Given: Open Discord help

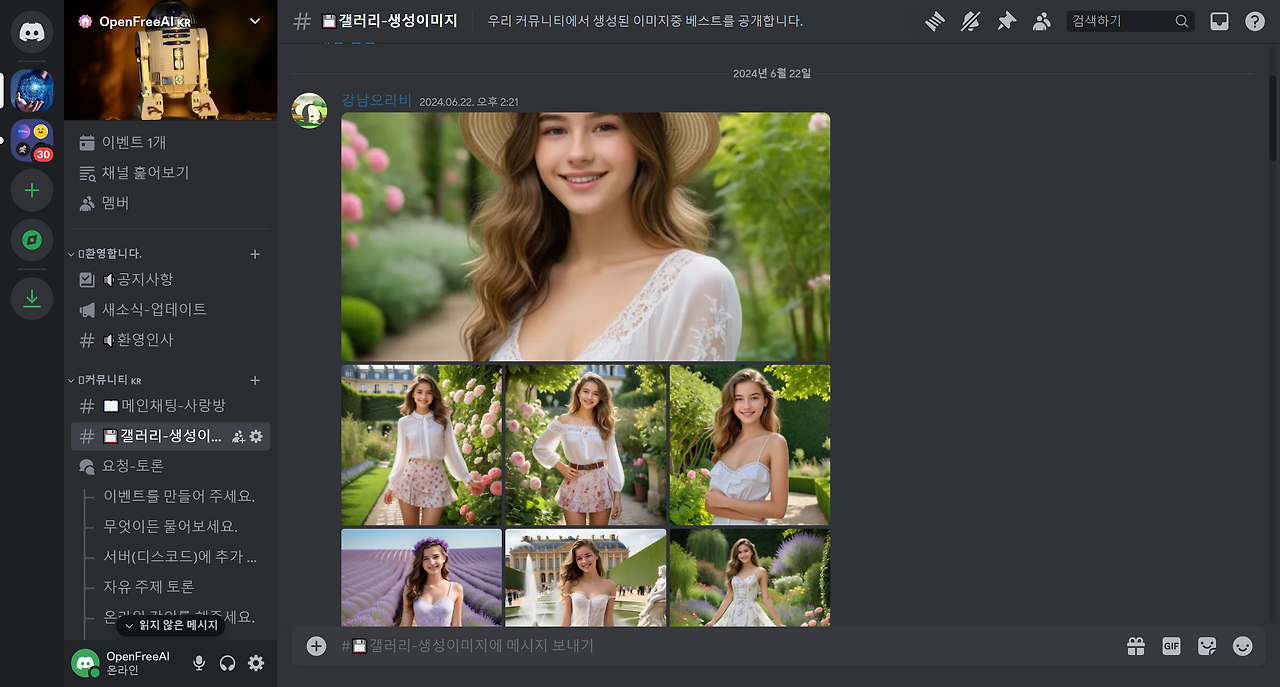Looking at the screenshot, I should (1257, 20).
